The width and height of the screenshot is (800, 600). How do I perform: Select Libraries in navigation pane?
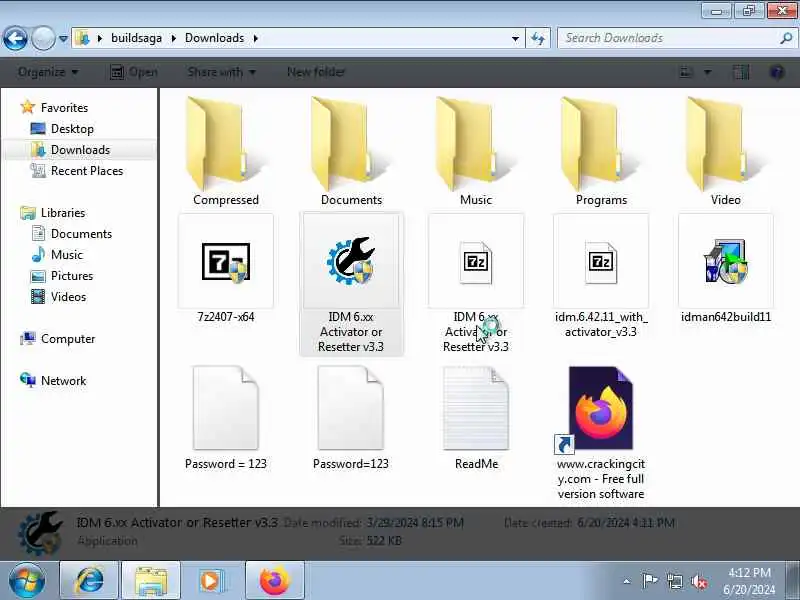click(x=53, y=212)
